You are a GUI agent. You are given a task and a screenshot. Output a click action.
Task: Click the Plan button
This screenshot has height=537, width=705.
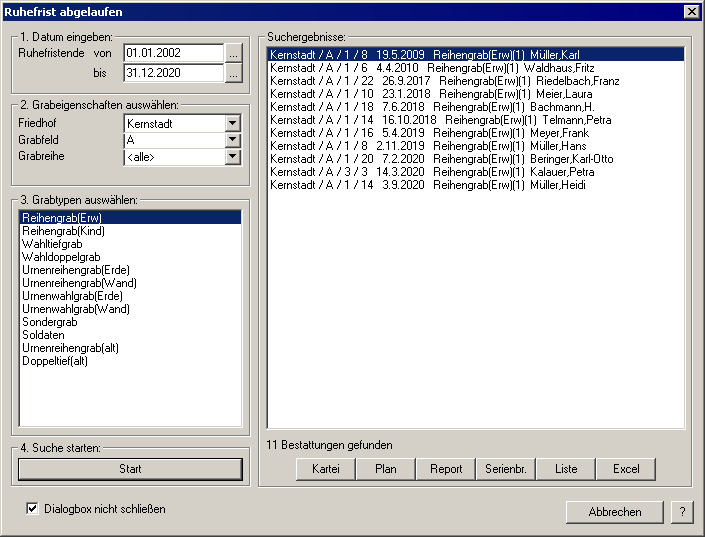tap(386, 469)
